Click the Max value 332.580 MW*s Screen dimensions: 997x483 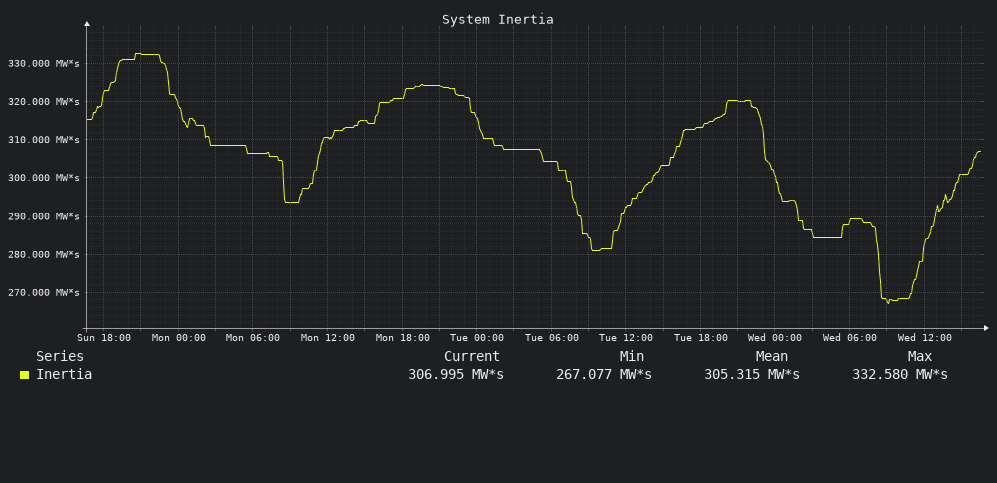pyautogui.click(x=900, y=374)
